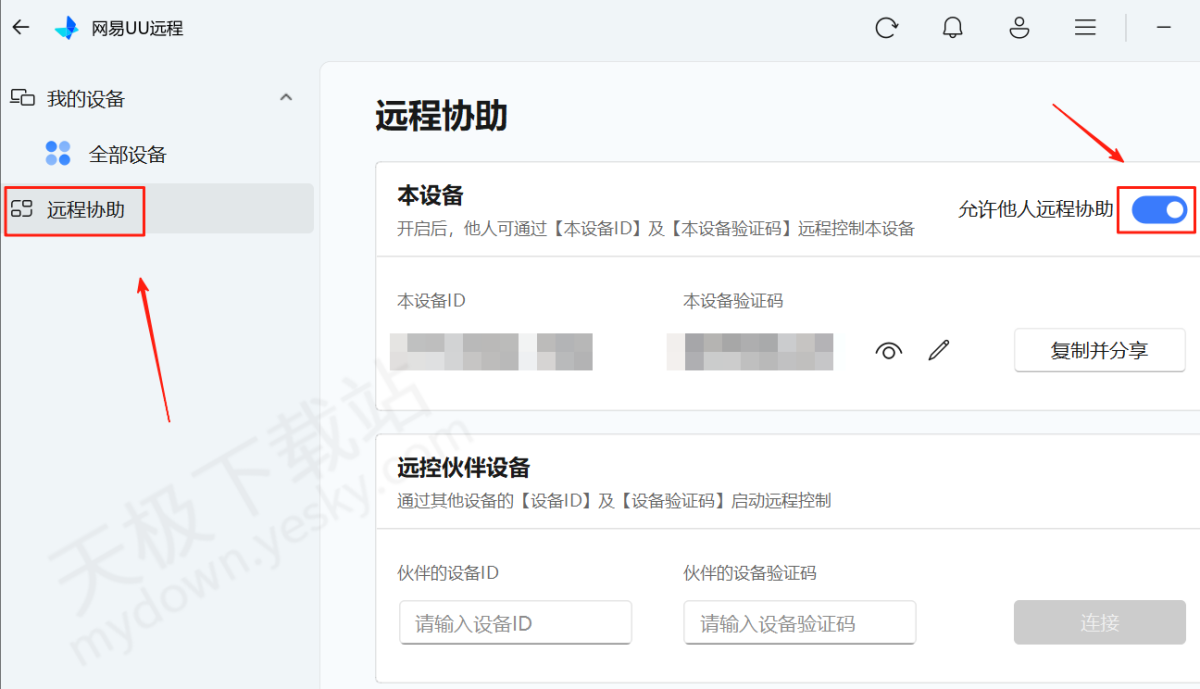1200x689 pixels.
Task: Select the 全部设备 grid icon
Action: point(57,154)
